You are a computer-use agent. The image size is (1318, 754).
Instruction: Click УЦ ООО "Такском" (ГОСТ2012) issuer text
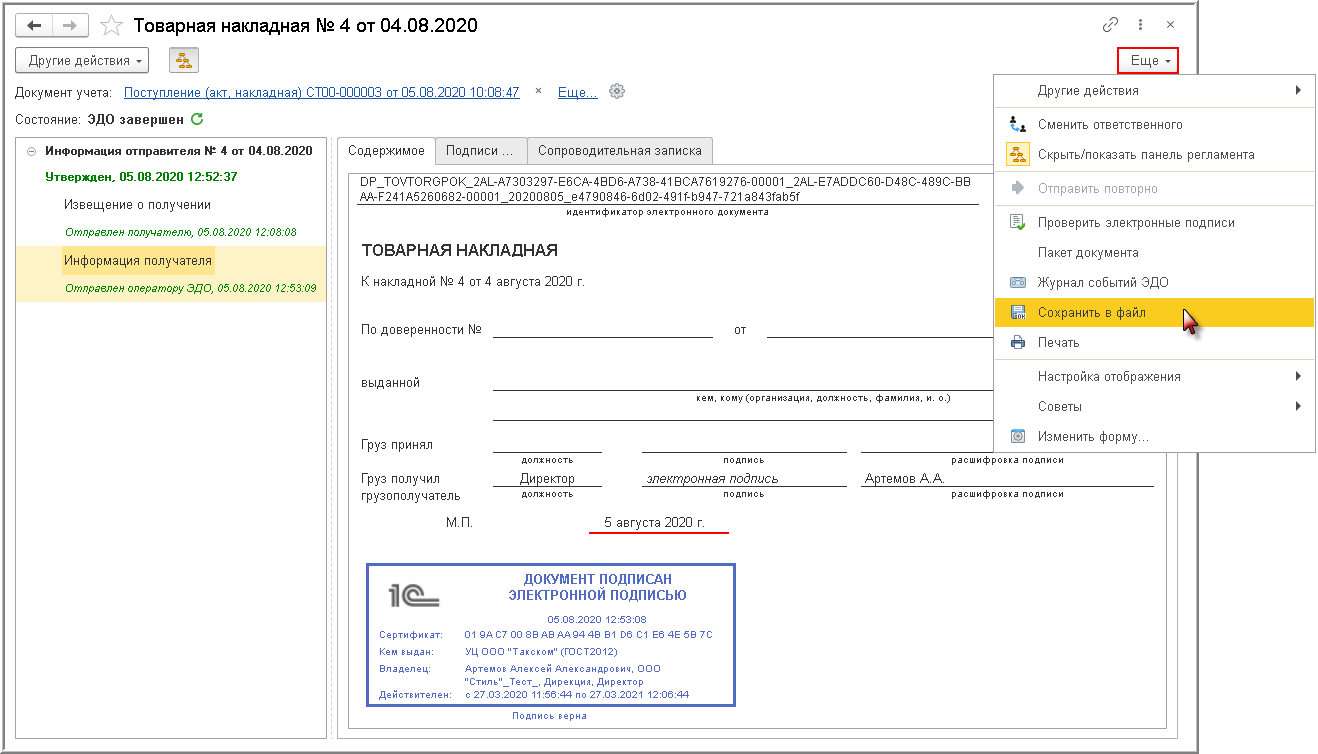[x=541, y=651]
